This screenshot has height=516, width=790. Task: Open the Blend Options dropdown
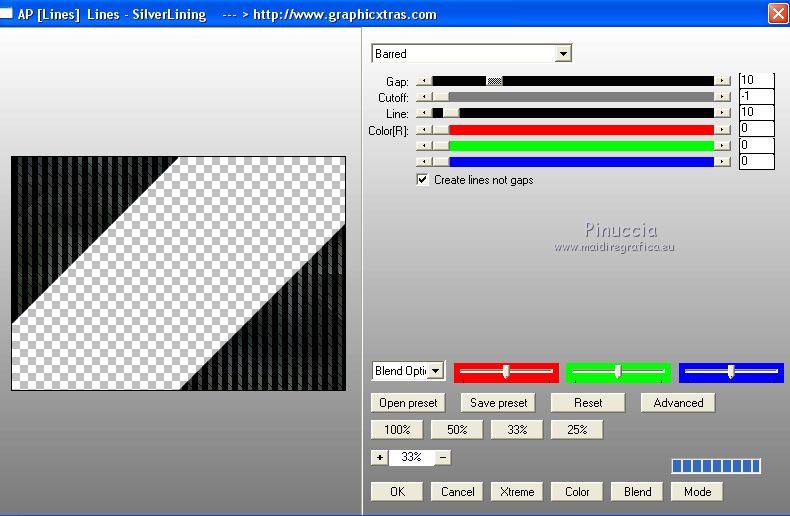(436, 371)
